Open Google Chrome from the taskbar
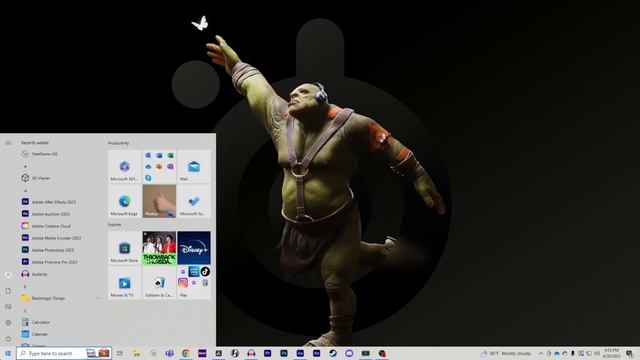This screenshot has height=360, width=640. (186, 353)
